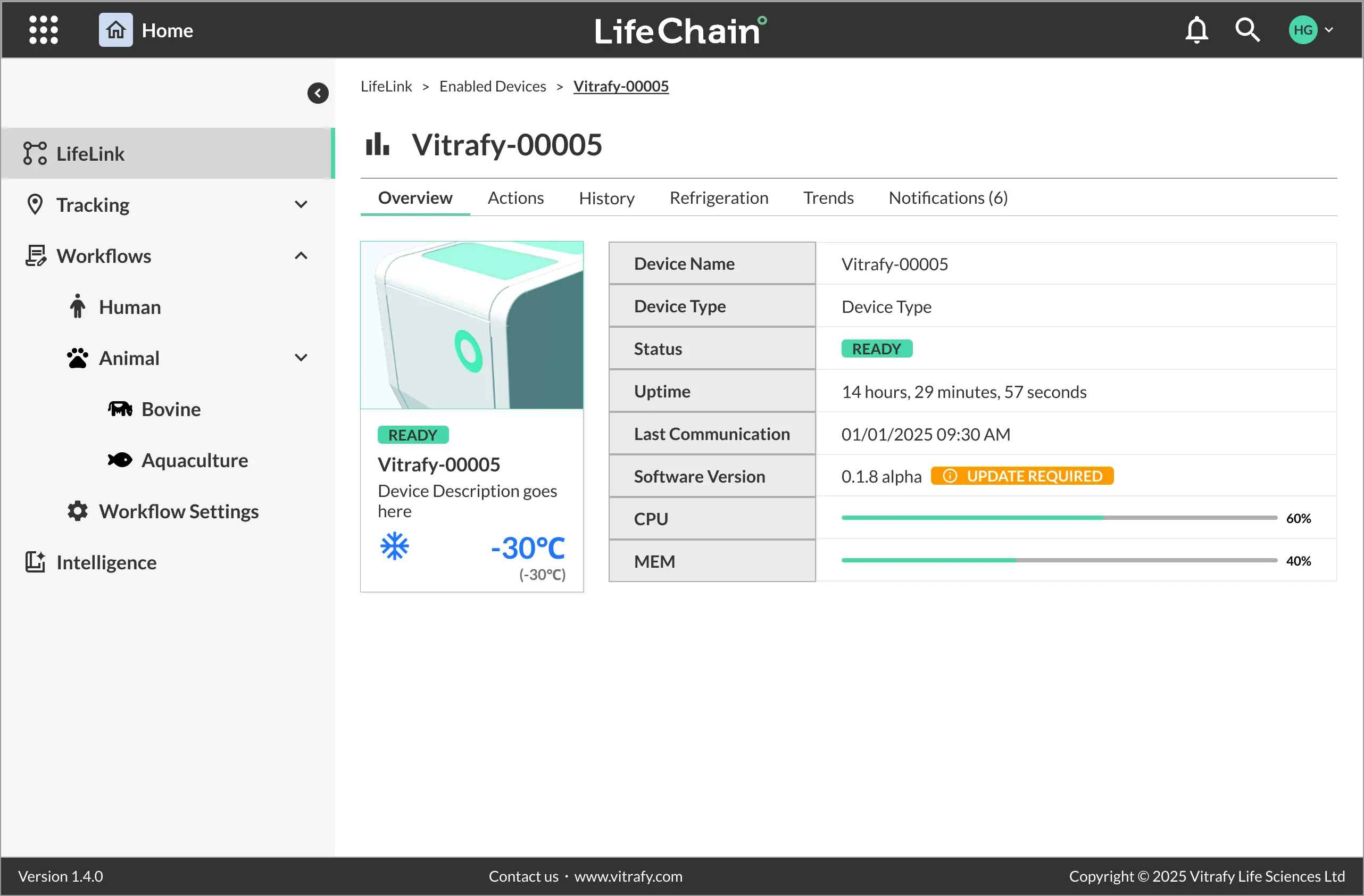Open notifications bell icon

pos(1196,30)
